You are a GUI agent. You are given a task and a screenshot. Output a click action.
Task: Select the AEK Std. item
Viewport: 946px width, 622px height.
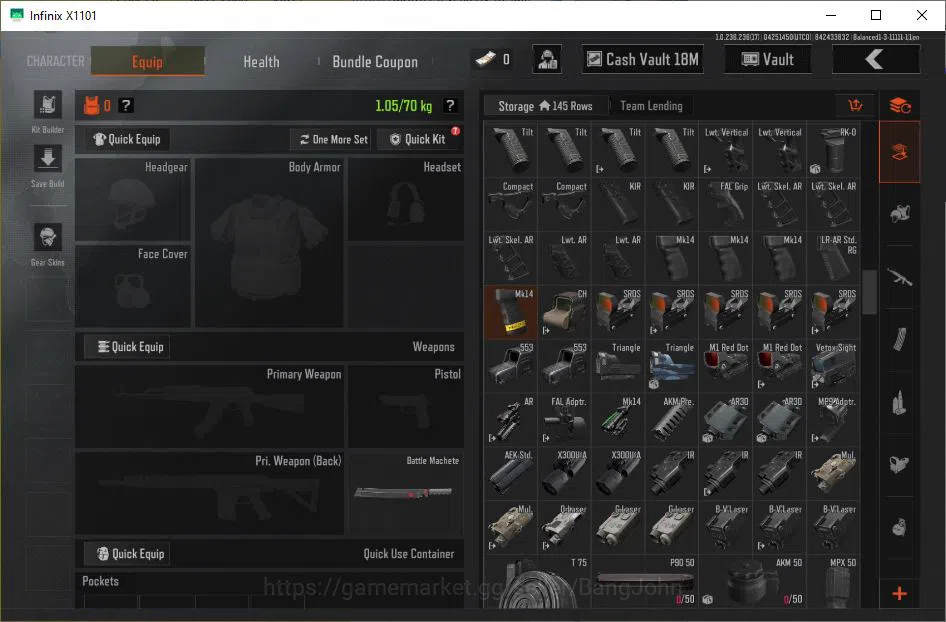510,474
